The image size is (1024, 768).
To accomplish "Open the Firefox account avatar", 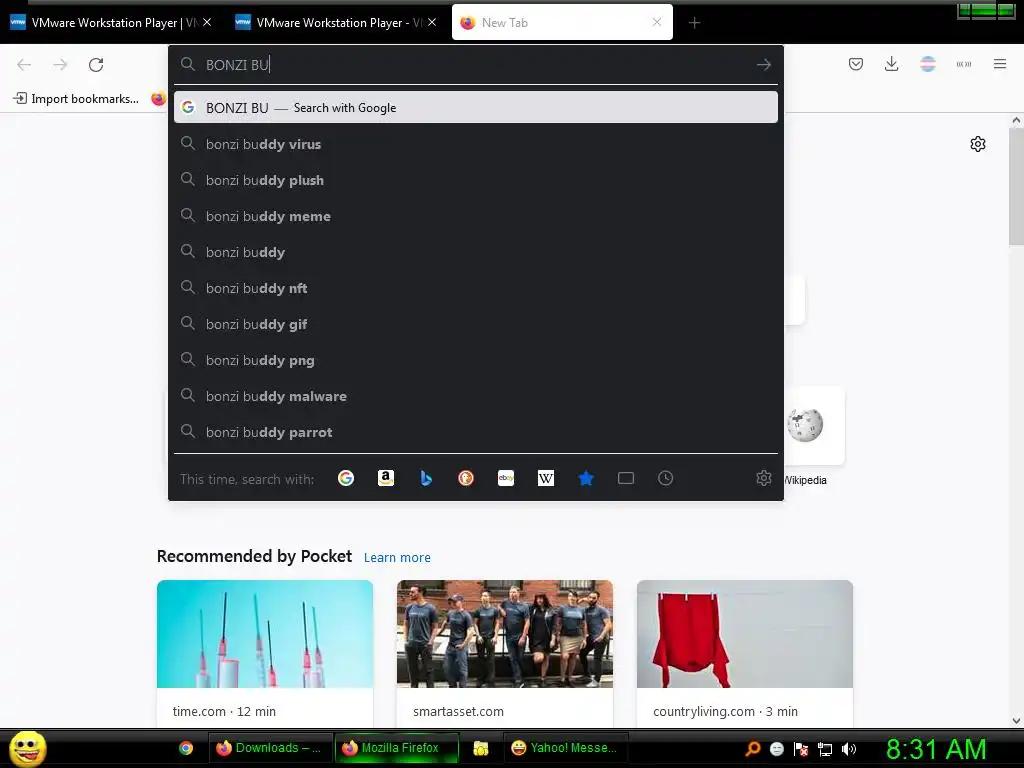I will pos(928,64).
